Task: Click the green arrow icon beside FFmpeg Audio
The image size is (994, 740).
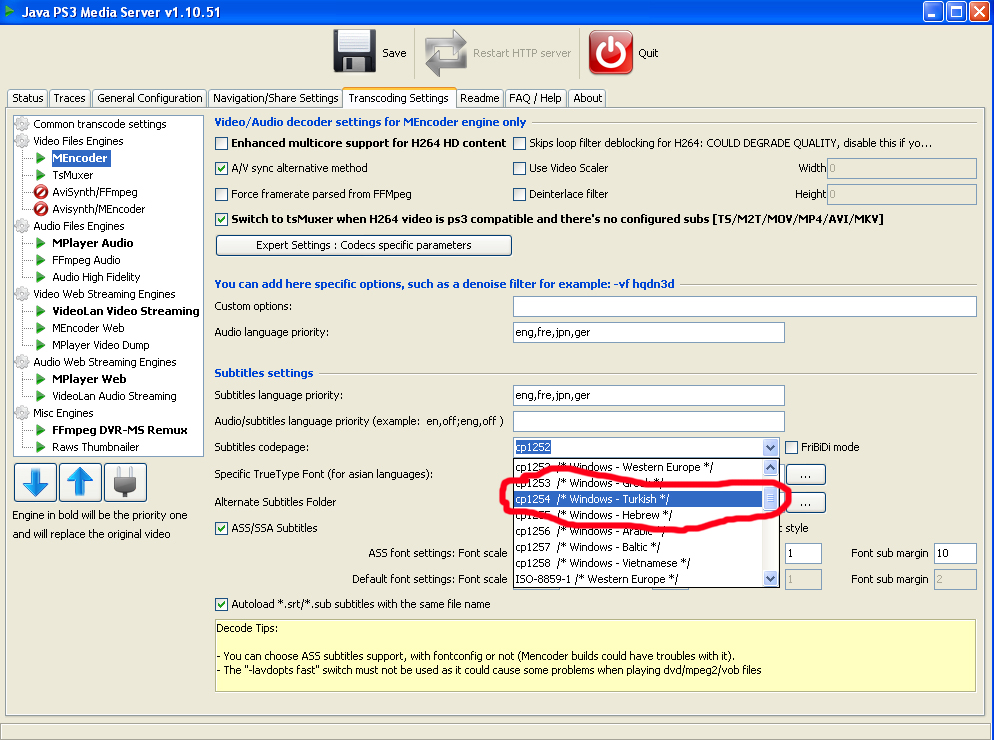Action: [41, 260]
